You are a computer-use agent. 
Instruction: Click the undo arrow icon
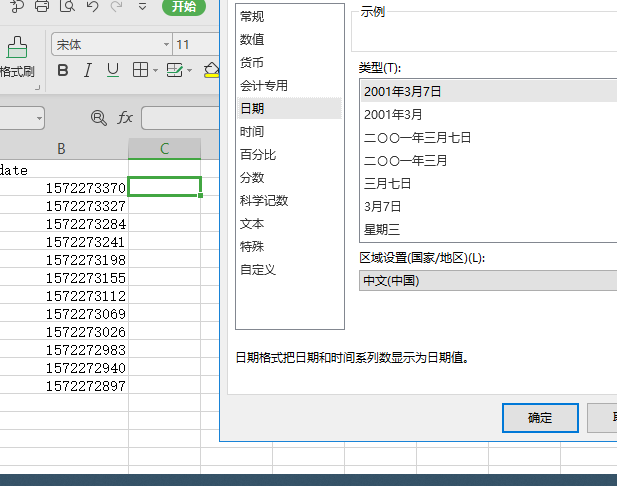(92, 7)
